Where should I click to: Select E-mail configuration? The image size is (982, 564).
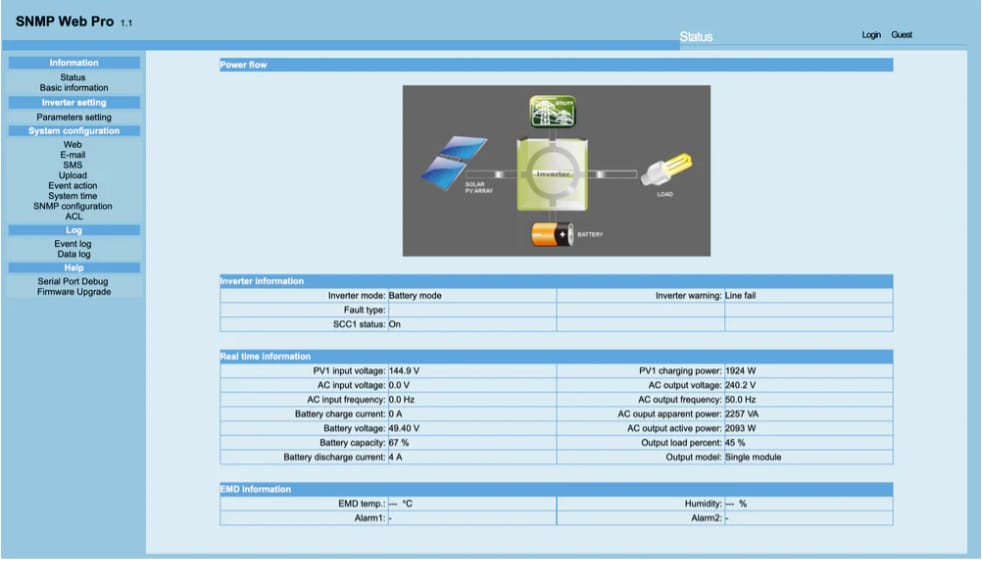(x=73, y=155)
